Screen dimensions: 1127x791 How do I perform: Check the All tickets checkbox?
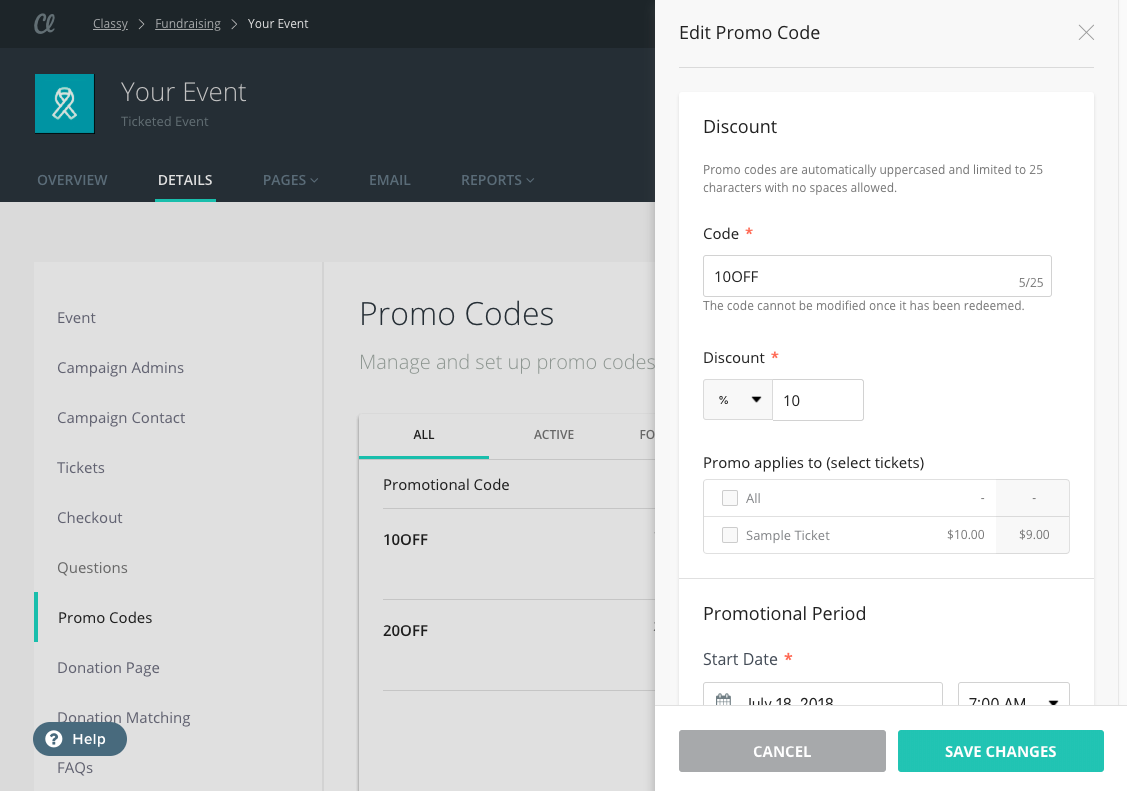730,498
